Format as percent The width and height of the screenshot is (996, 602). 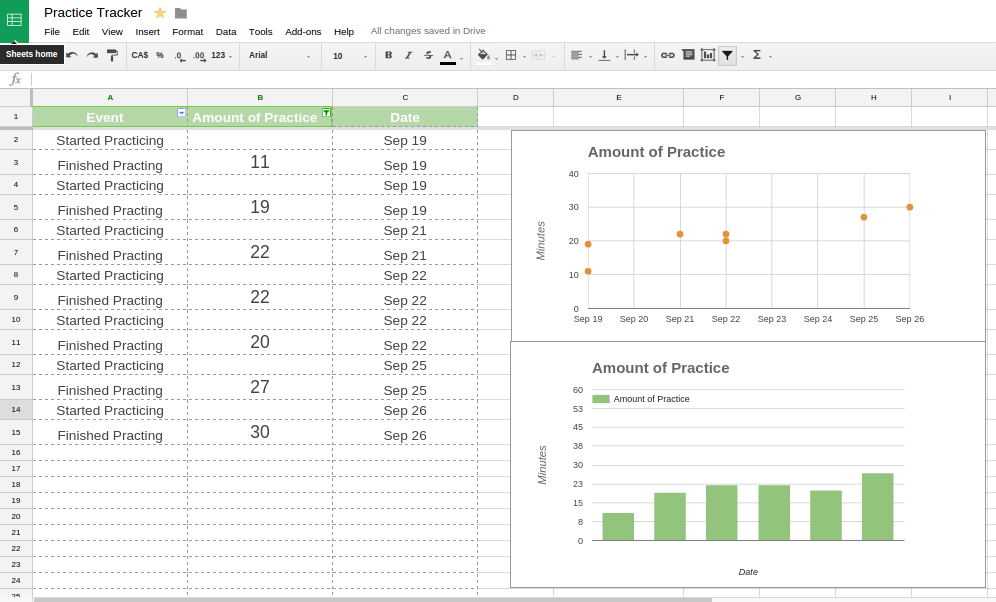(160, 55)
